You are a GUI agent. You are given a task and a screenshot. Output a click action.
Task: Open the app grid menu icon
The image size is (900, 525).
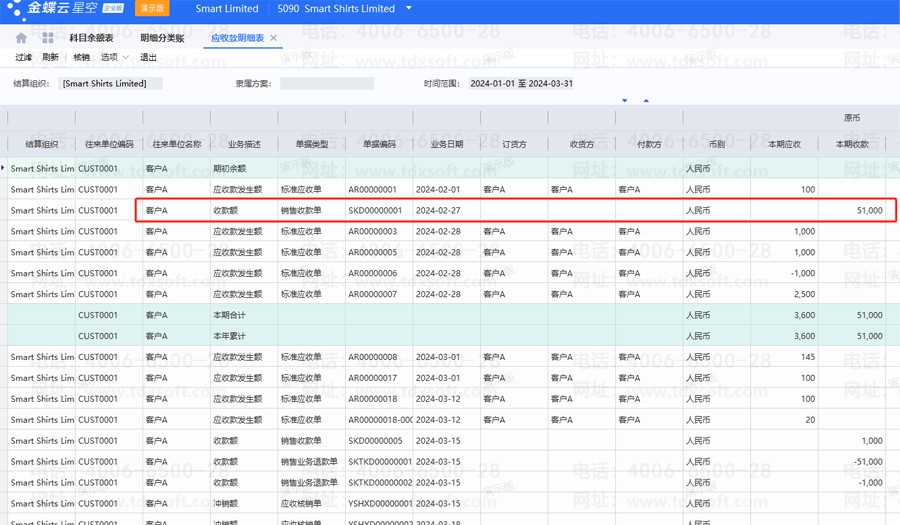point(47,38)
